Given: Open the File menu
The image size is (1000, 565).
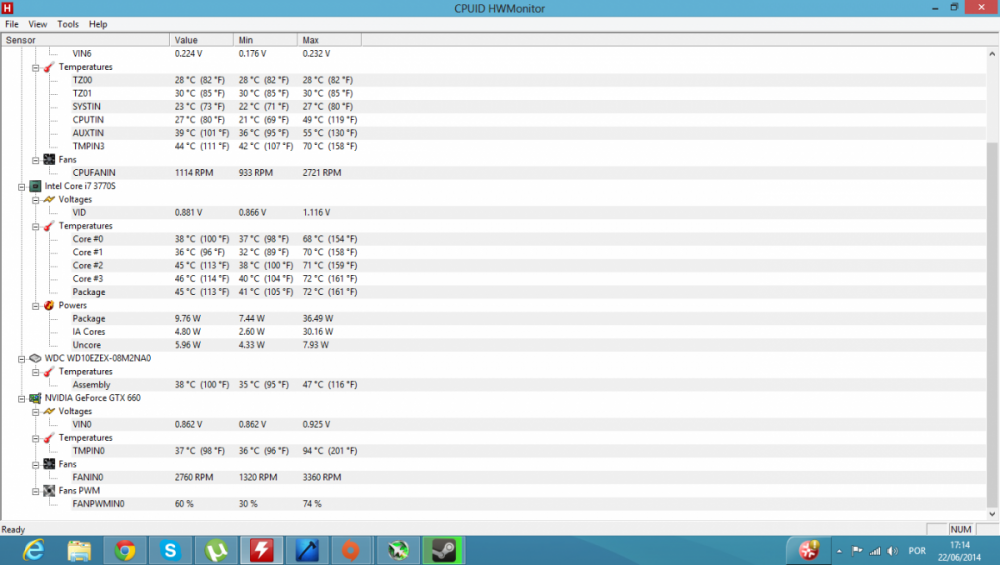Looking at the screenshot, I should click(12, 24).
